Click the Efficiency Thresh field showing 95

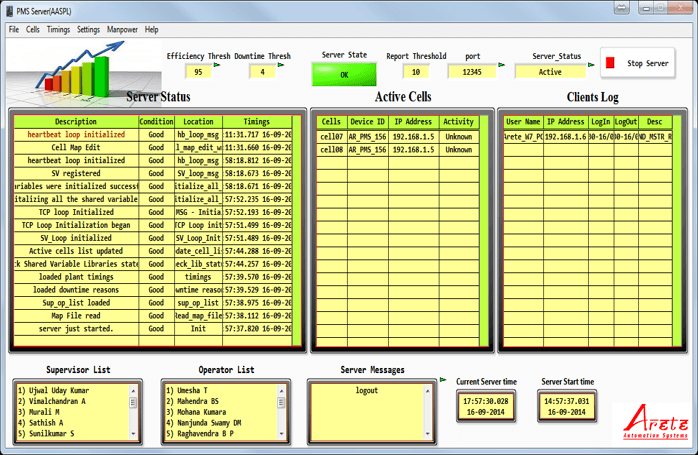coord(198,72)
